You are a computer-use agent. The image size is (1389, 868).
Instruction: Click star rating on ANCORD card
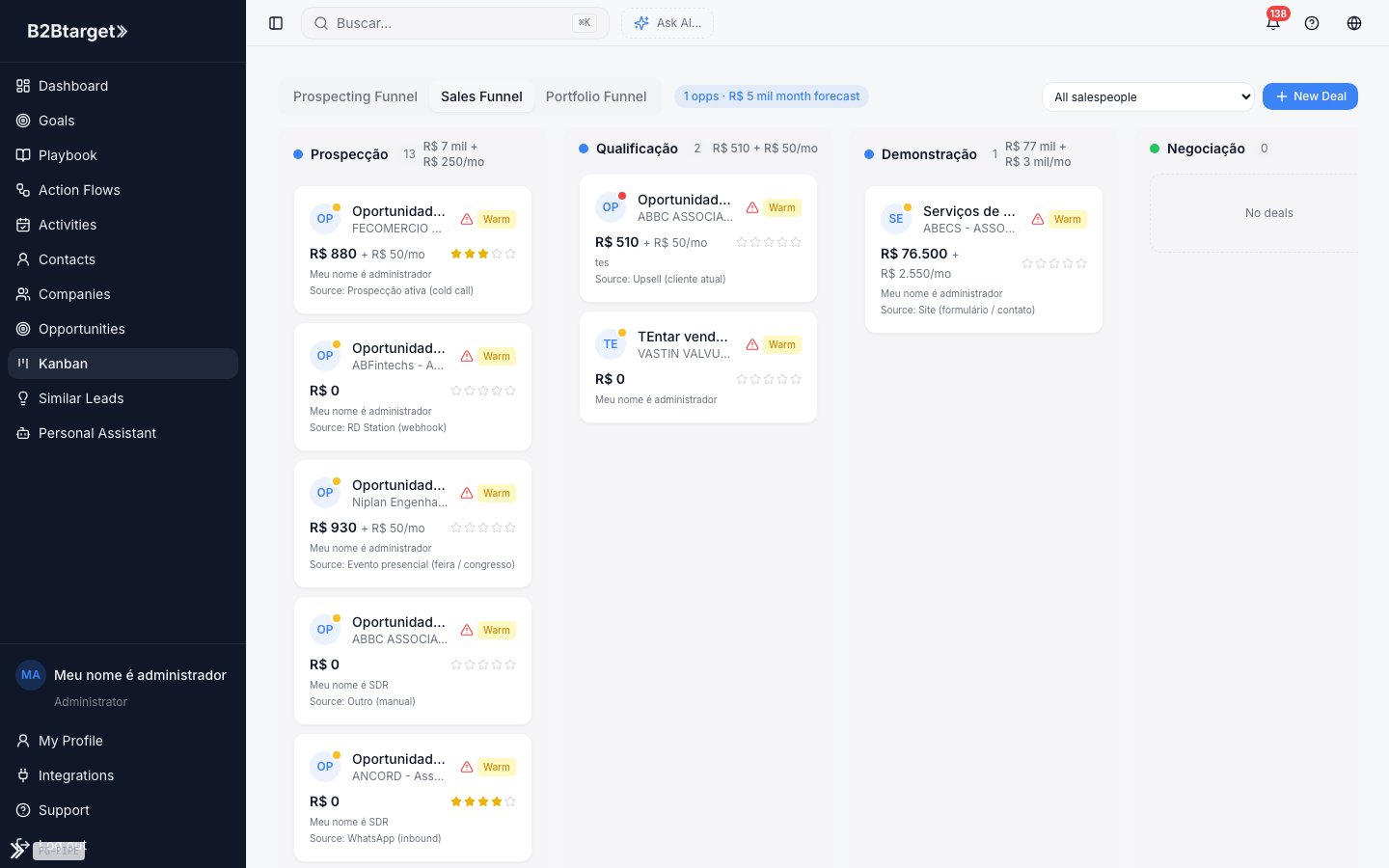click(x=483, y=801)
